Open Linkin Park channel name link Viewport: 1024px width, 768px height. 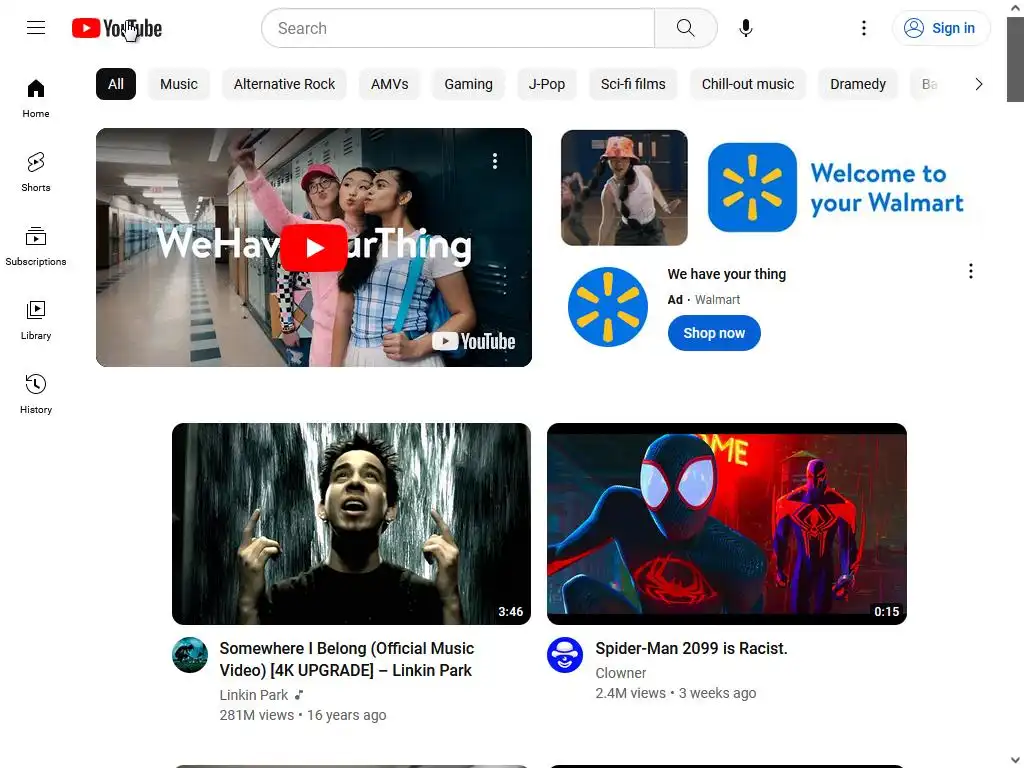253,695
